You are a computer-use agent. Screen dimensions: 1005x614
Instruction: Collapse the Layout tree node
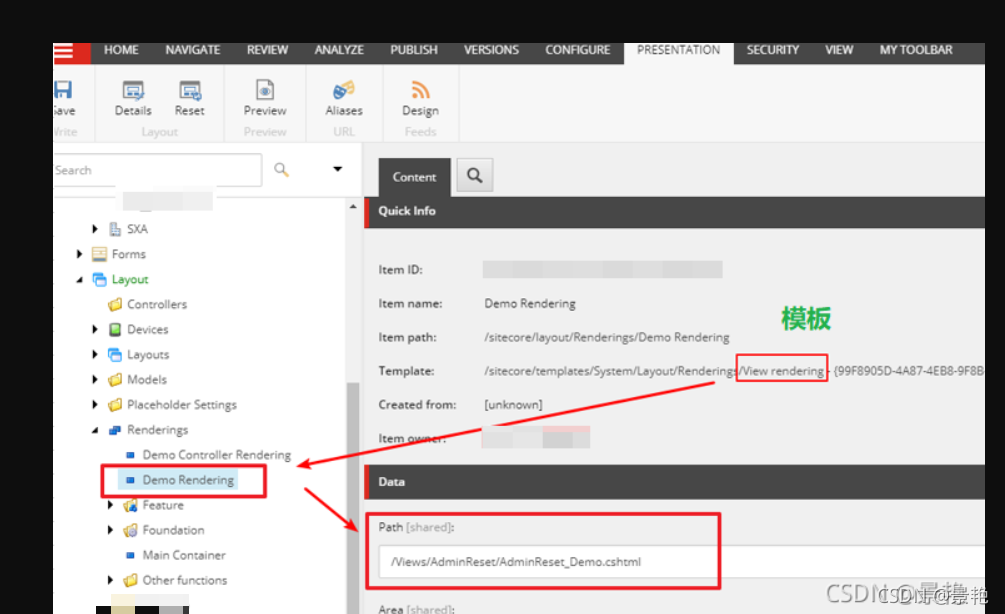[79, 279]
